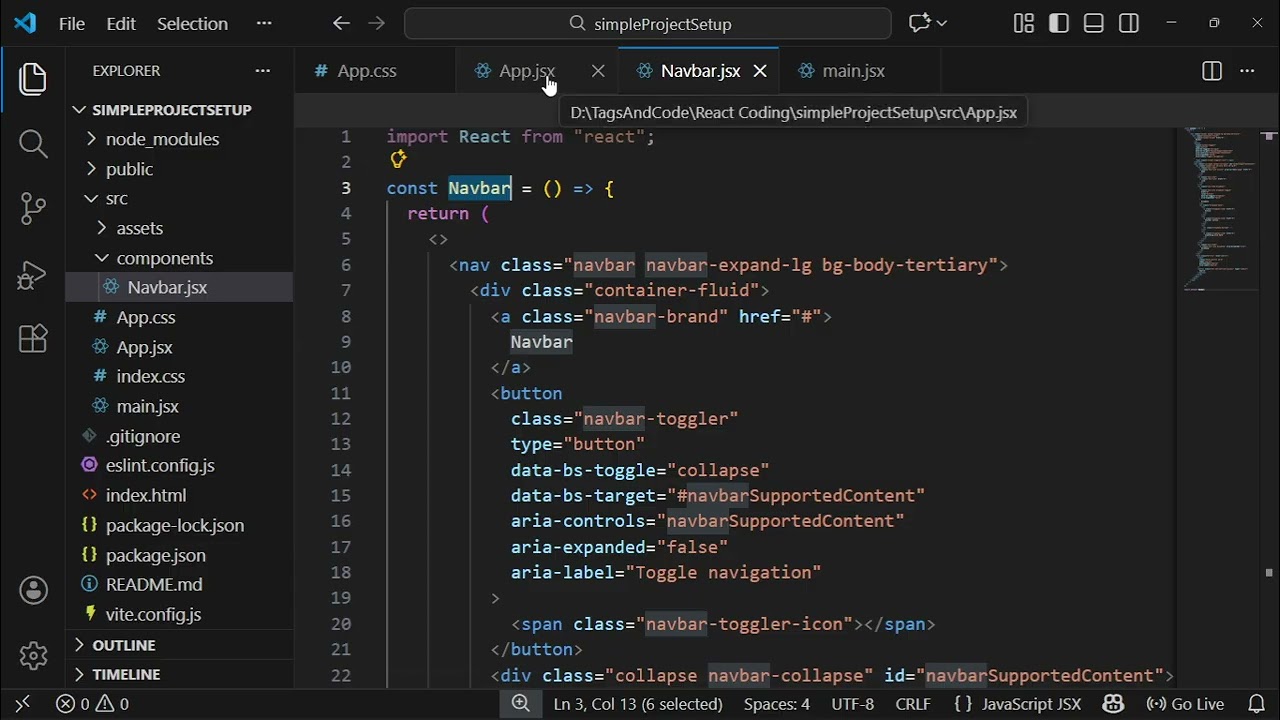1280x720 pixels.
Task: Open the Manage gear icon
Action: 33,656
